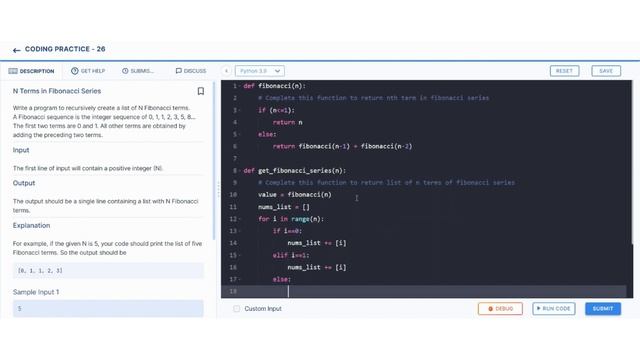Image resolution: width=640 pixels, height=360 pixels.
Task: Open the Description tab
Action: pyautogui.click(x=31, y=71)
